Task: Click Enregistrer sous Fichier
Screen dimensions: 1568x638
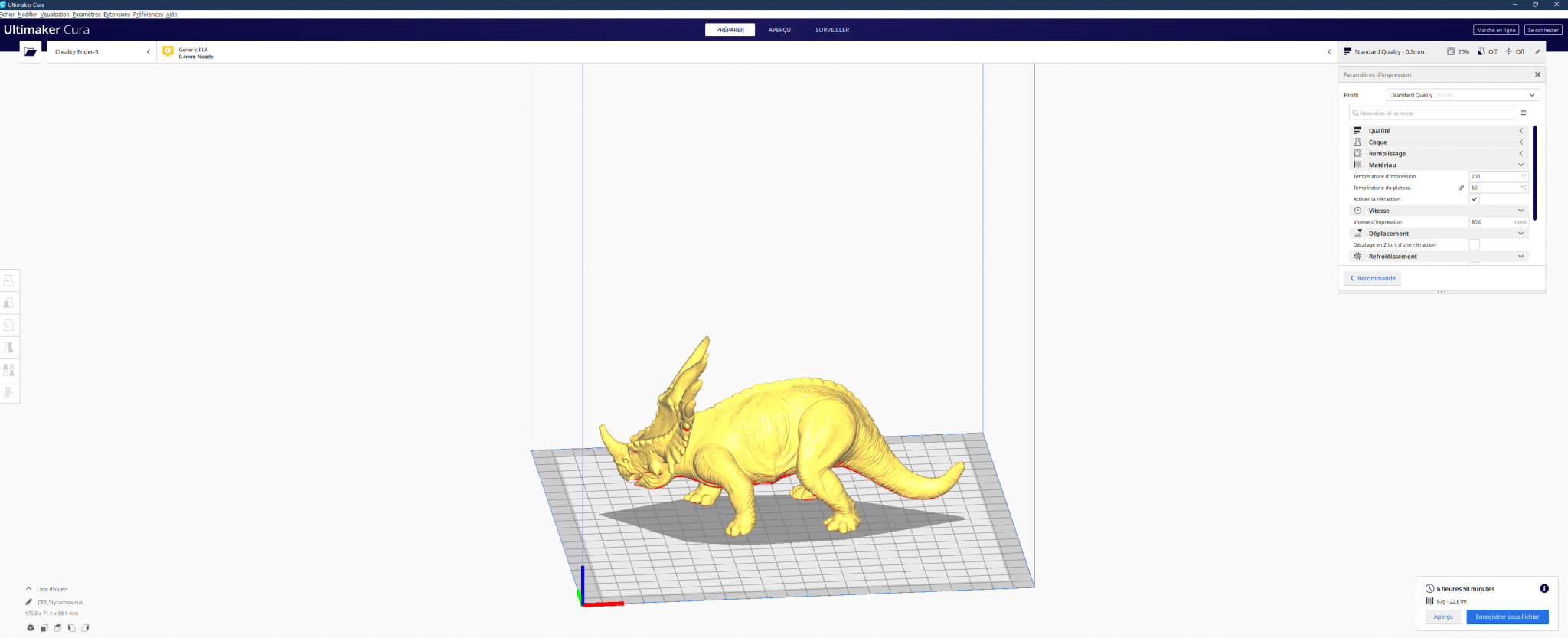Action: pyautogui.click(x=1508, y=617)
